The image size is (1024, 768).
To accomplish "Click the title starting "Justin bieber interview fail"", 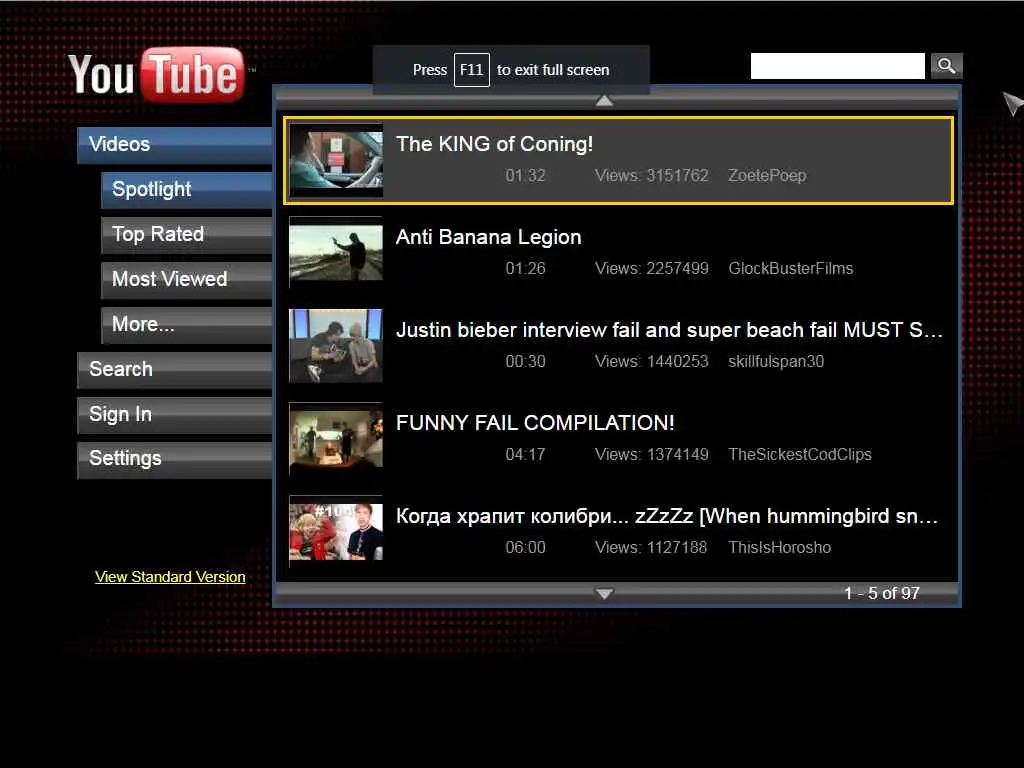I will (669, 330).
